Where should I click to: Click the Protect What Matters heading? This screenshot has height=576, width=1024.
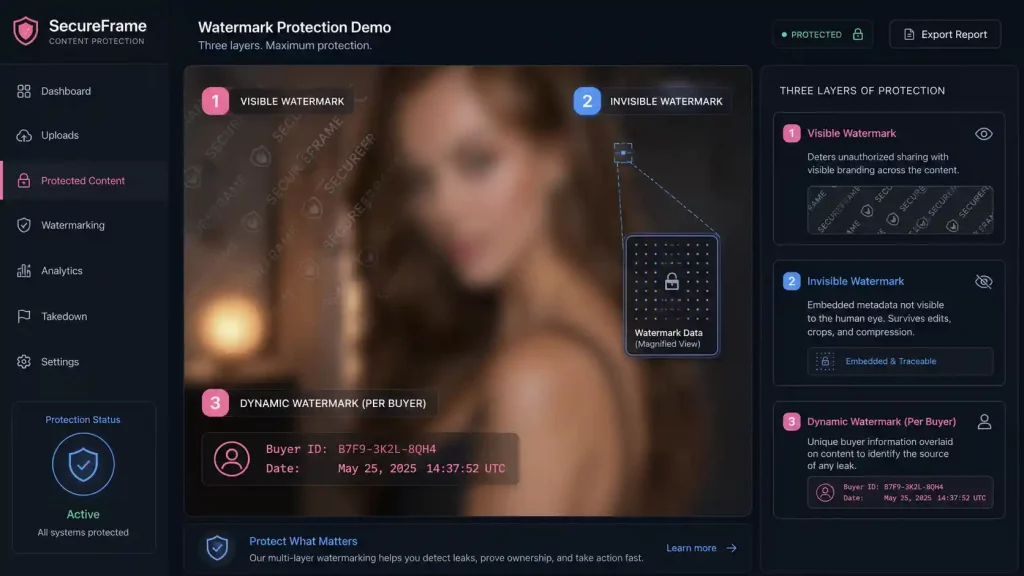pyautogui.click(x=303, y=541)
